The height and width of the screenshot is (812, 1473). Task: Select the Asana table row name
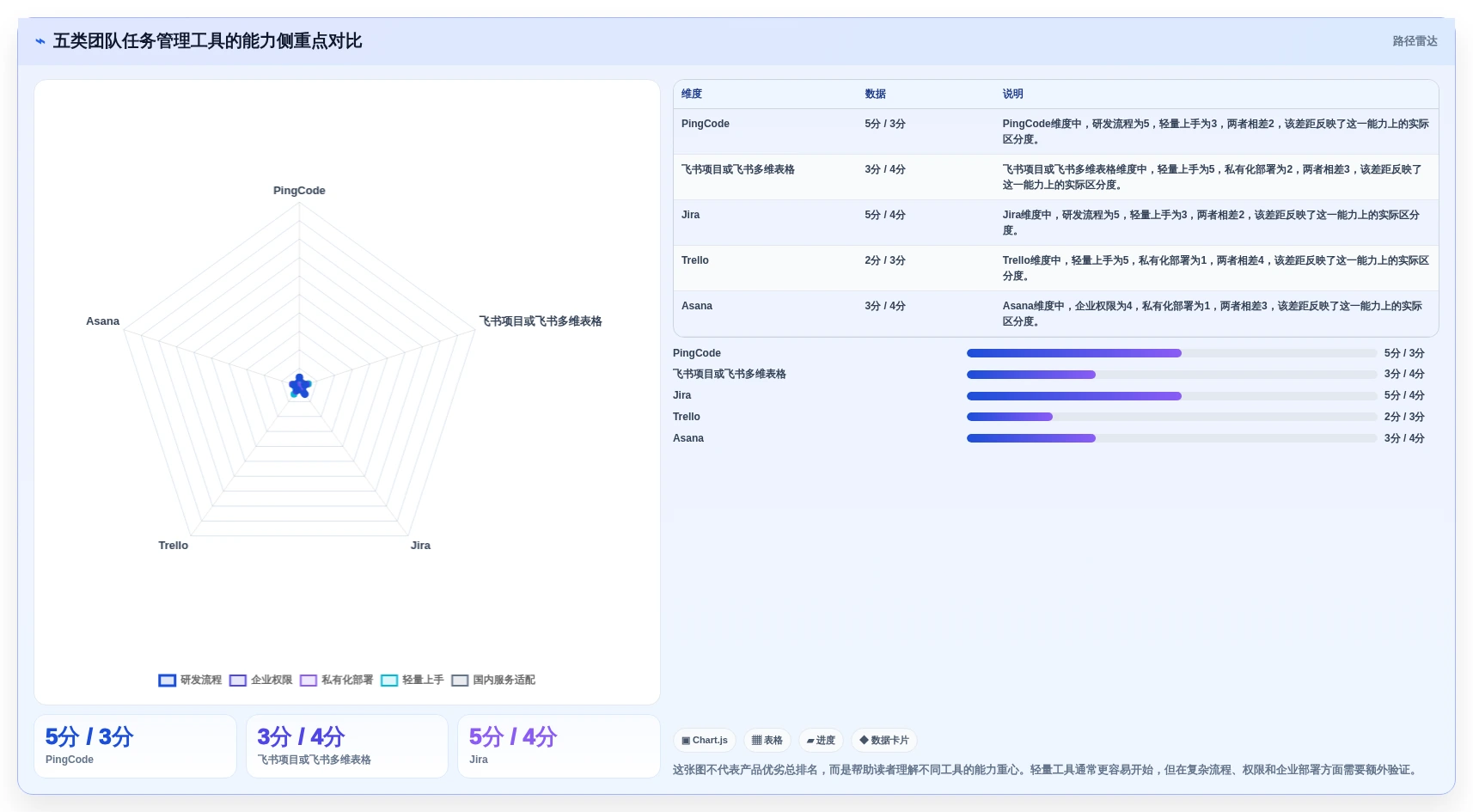(x=697, y=306)
